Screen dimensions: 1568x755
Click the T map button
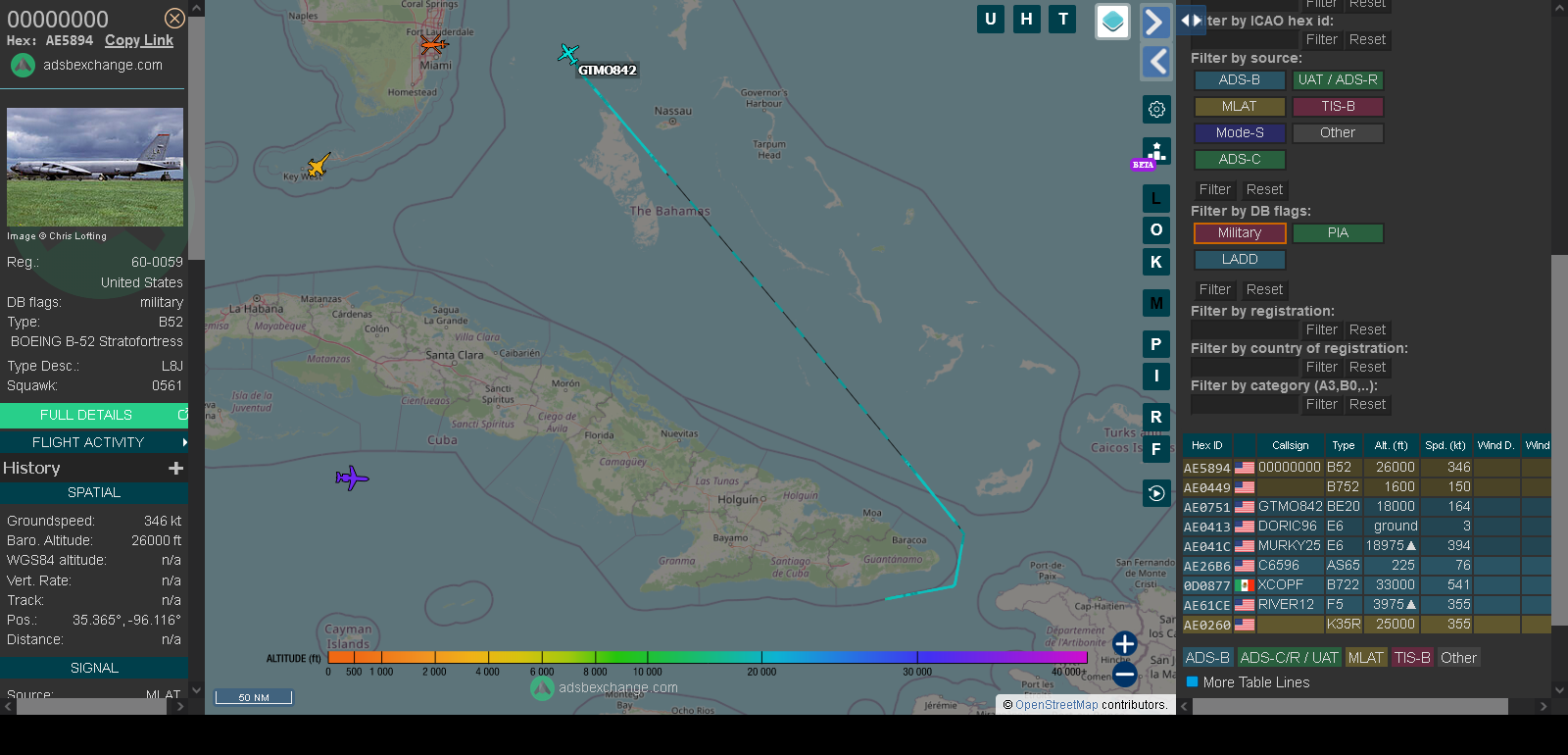click(1063, 19)
